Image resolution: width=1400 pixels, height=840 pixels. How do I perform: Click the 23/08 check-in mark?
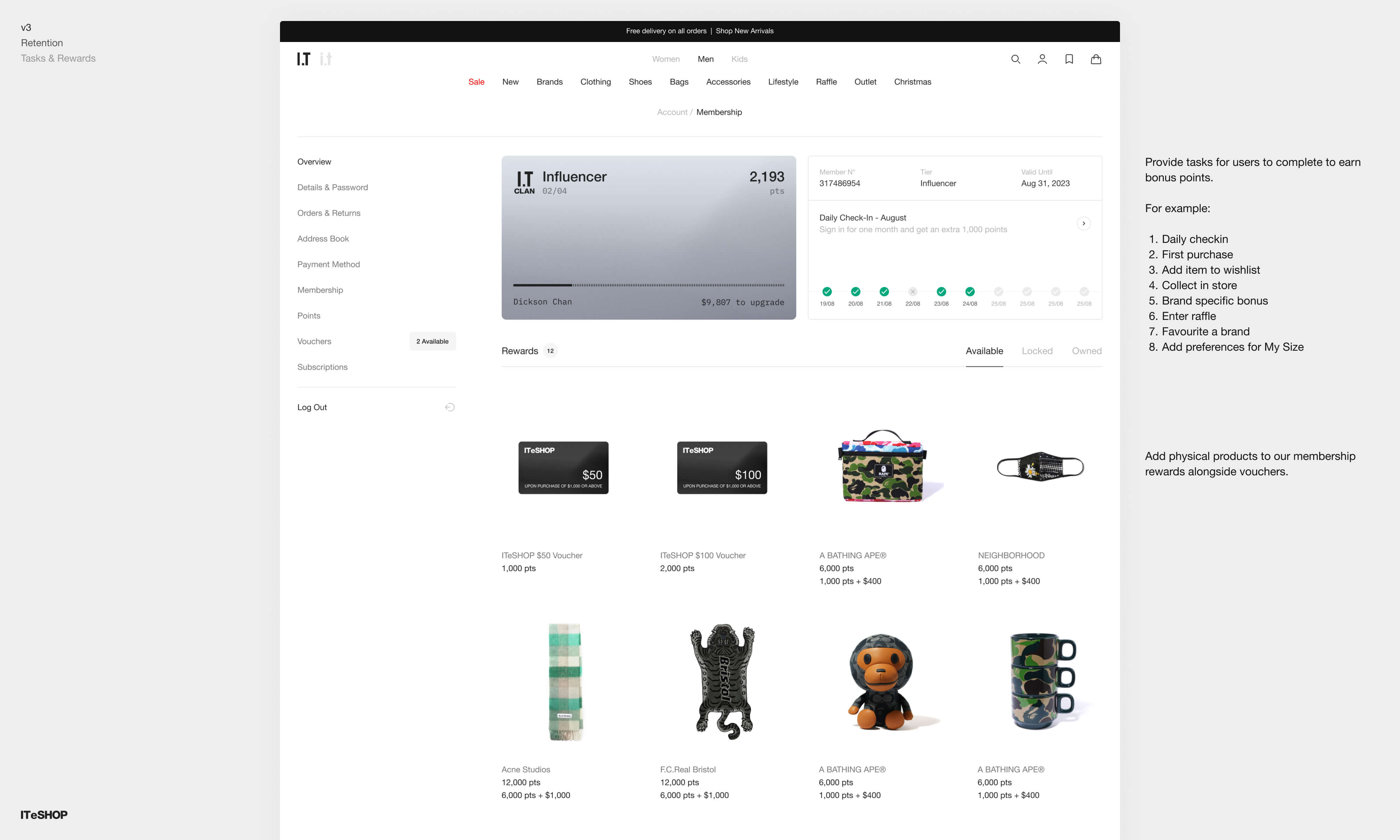point(941,292)
